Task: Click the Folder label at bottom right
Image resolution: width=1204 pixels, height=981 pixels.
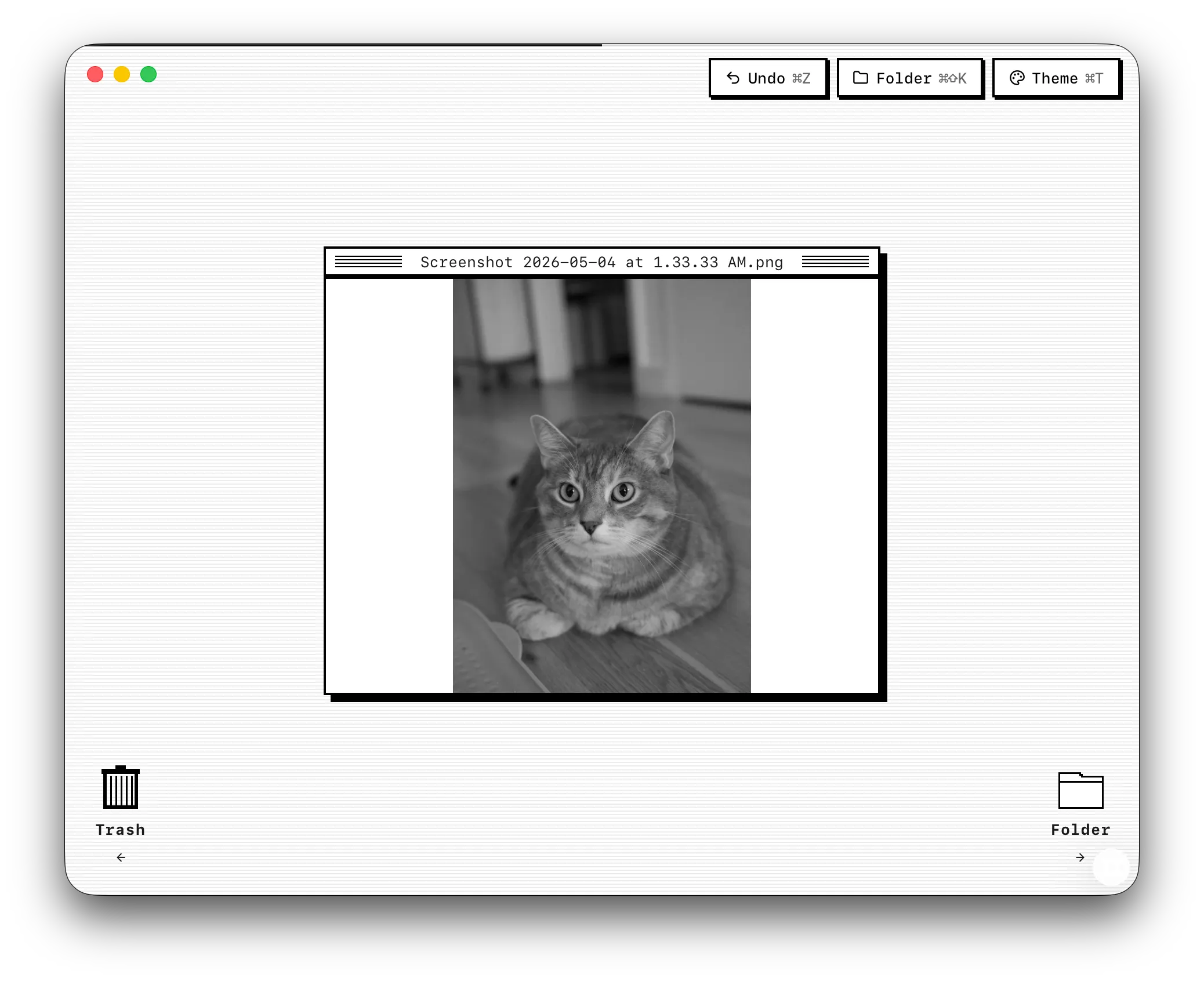Action: [1080, 830]
